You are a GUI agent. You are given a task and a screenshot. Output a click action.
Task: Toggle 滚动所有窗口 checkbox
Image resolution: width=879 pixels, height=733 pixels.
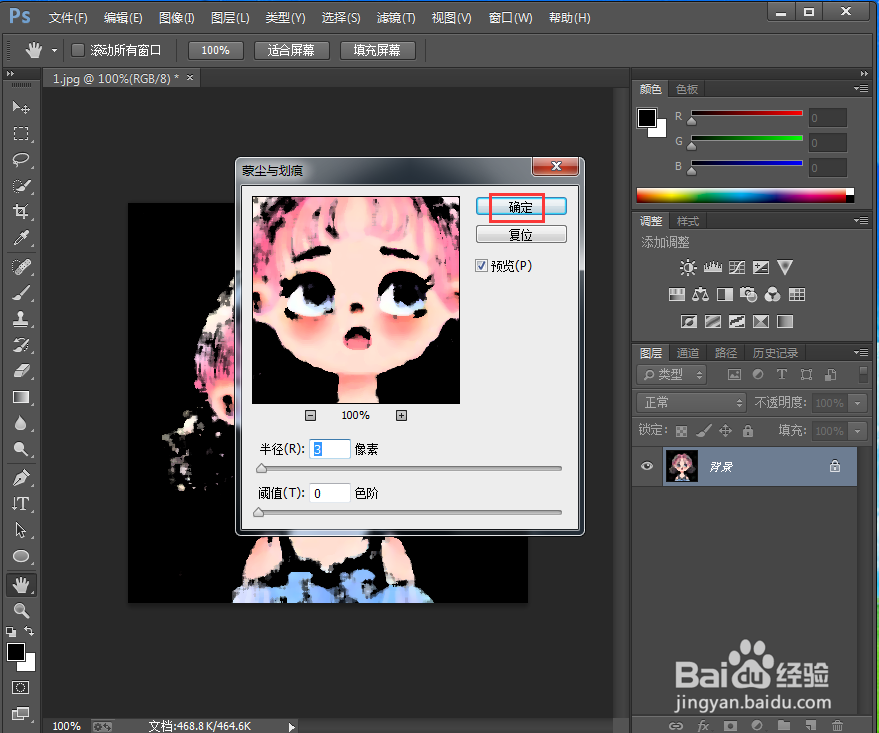[x=78, y=50]
